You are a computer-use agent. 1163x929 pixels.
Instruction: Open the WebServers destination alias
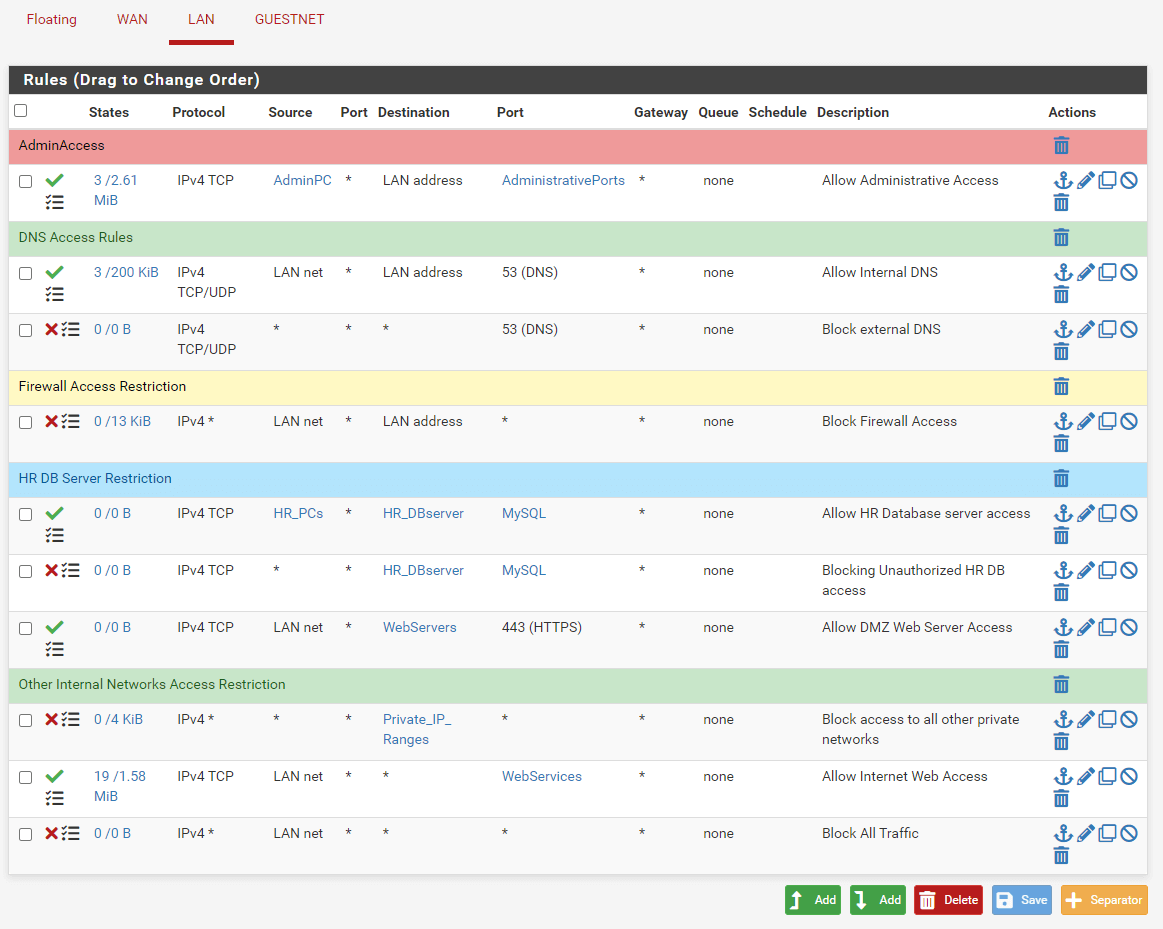pyautogui.click(x=420, y=627)
